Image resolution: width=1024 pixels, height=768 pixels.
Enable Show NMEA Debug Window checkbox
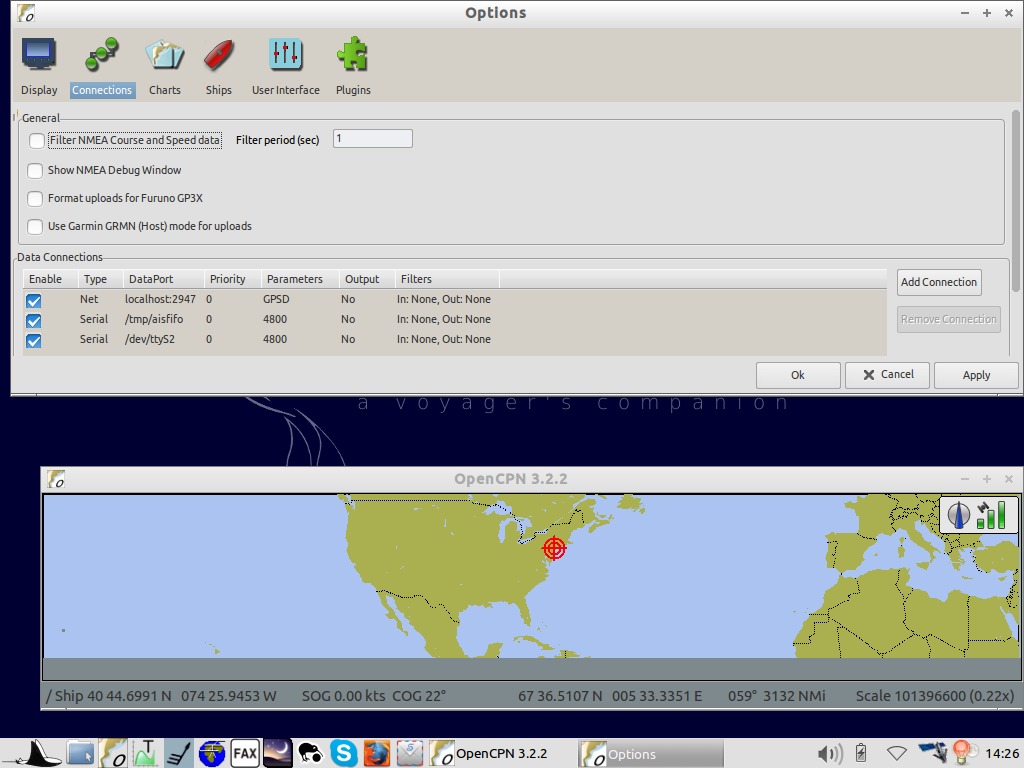(x=35, y=170)
